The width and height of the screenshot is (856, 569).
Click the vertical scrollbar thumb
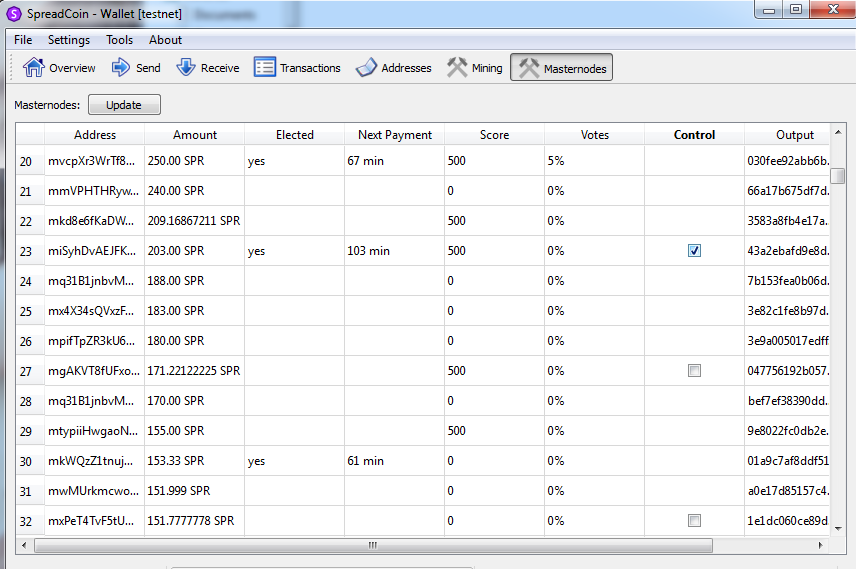click(x=837, y=176)
